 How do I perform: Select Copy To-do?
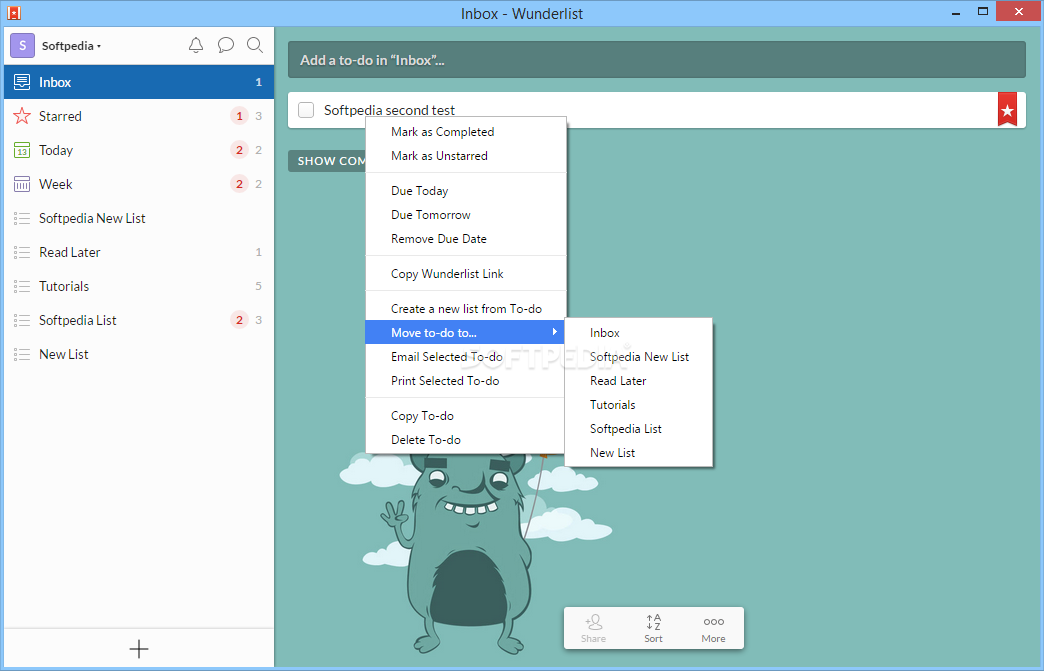pos(466,416)
